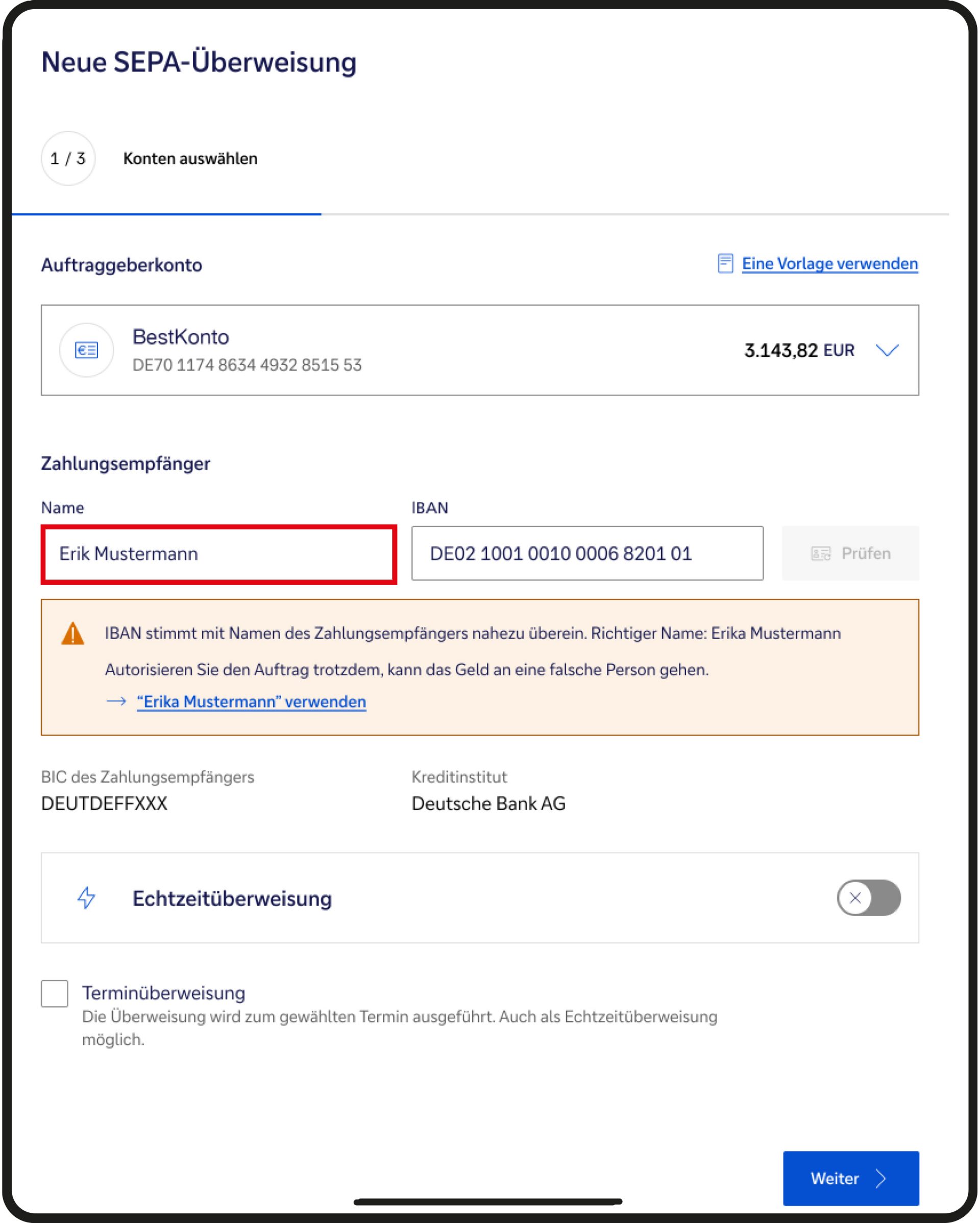Click the ID card icon beside Prüfen

(x=820, y=554)
